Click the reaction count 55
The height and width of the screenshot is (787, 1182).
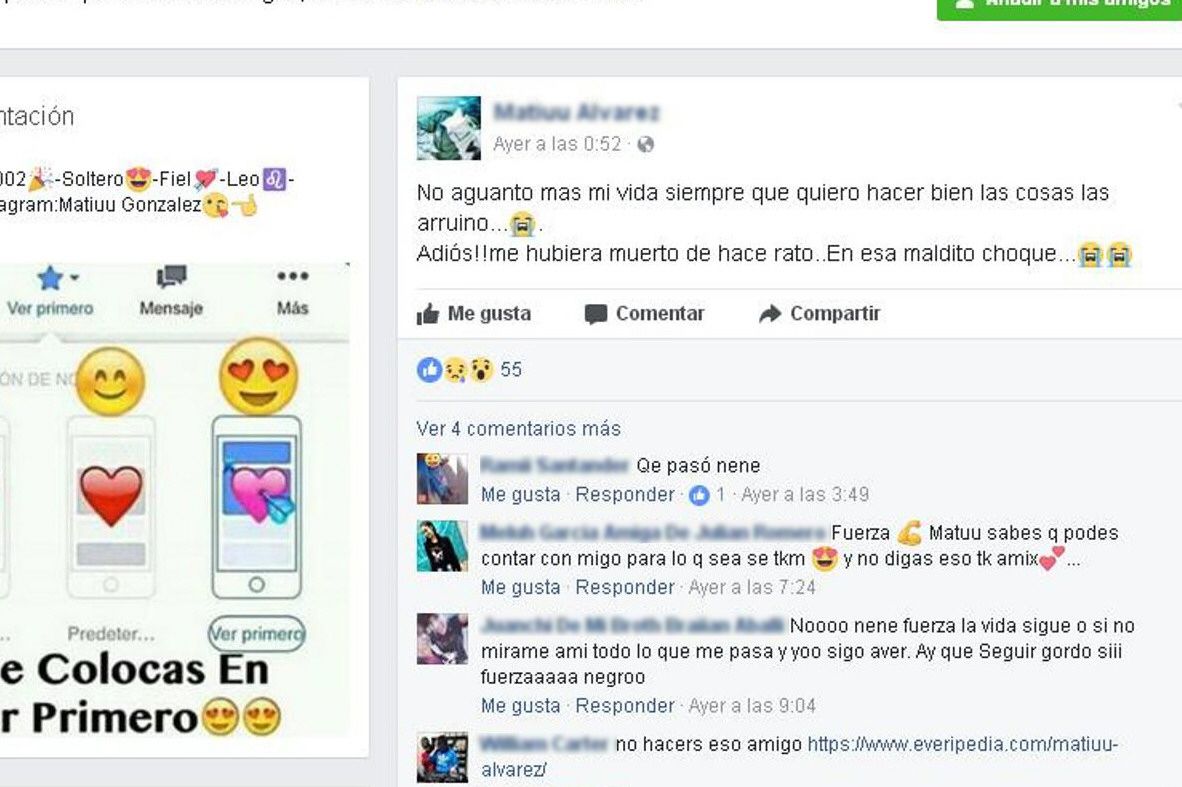tap(511, 369)
